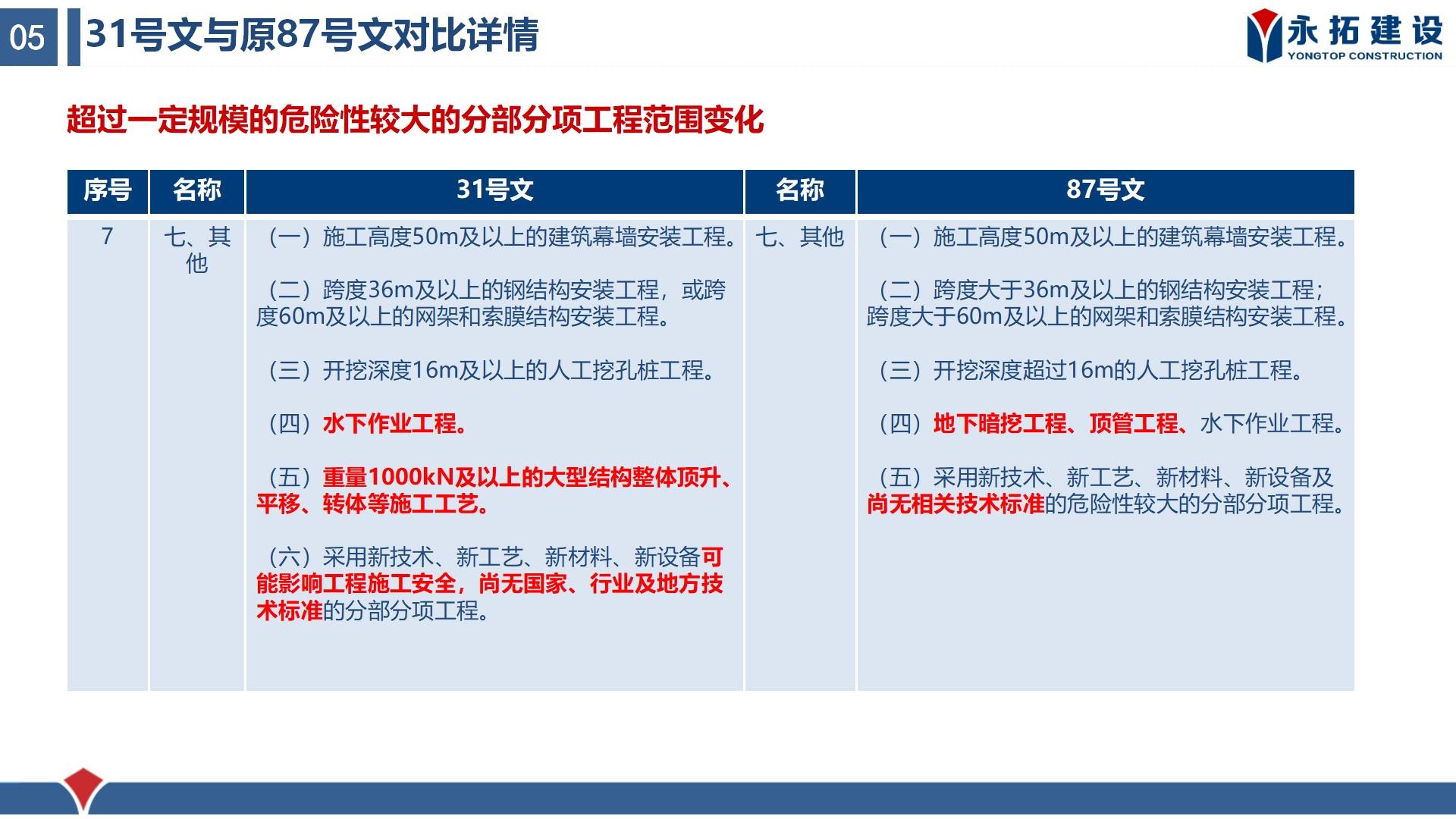The width and height of the screenshot is (1456, 819).
Task: Select 31号文 item (六) 采用新技术、新工艺
Action: point(489,584)
